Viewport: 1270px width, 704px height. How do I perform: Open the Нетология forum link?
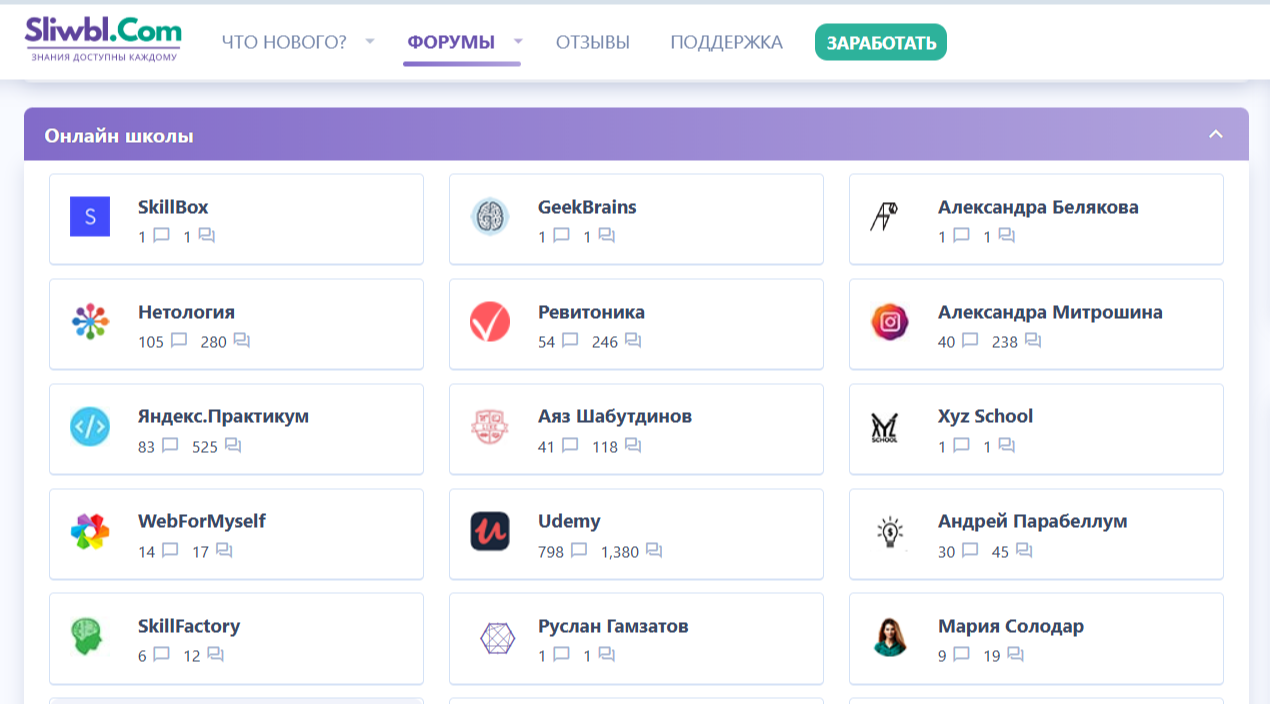pos(187,312)
